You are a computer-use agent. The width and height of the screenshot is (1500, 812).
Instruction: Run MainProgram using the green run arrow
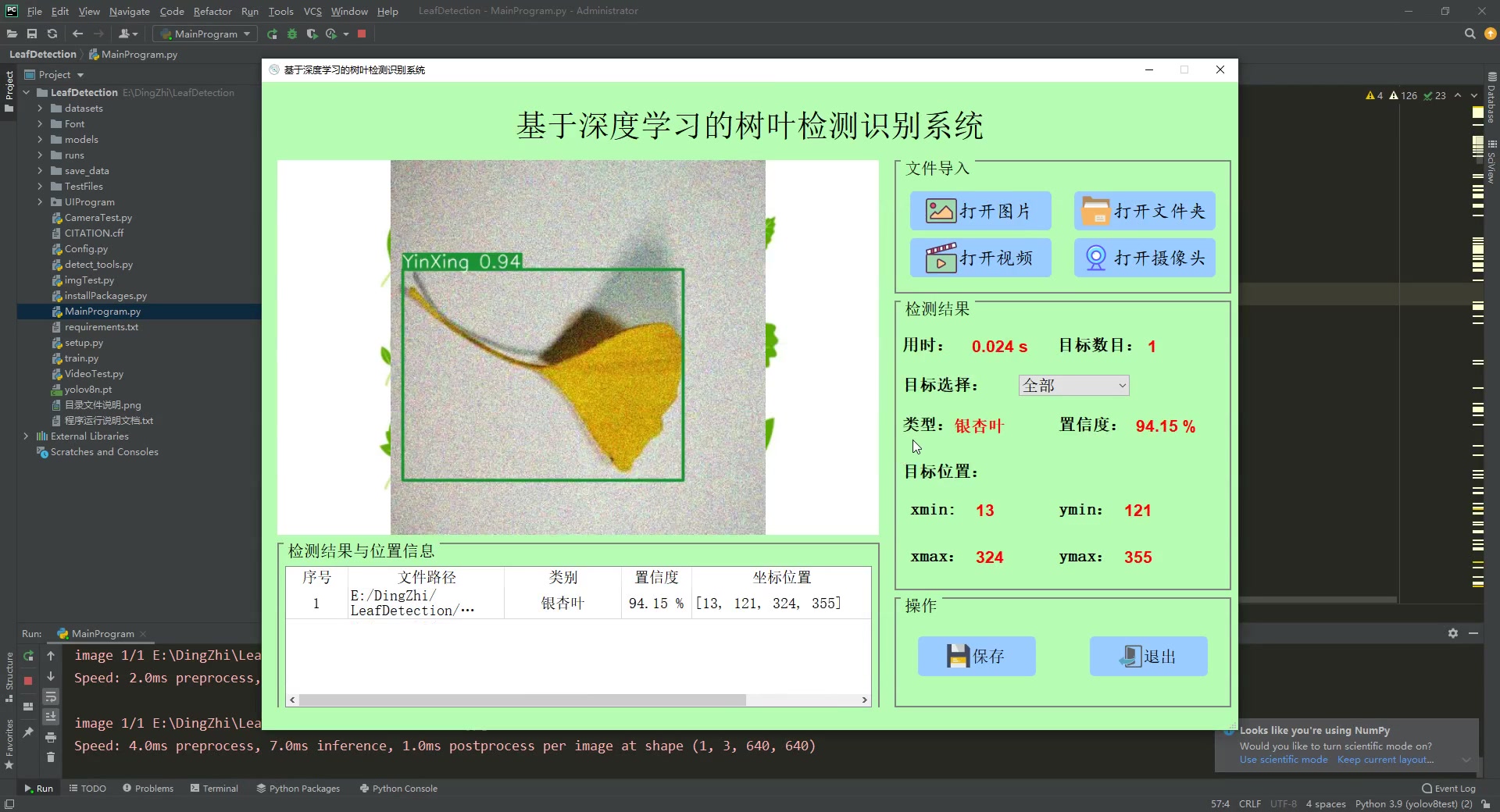click(271, 34)
